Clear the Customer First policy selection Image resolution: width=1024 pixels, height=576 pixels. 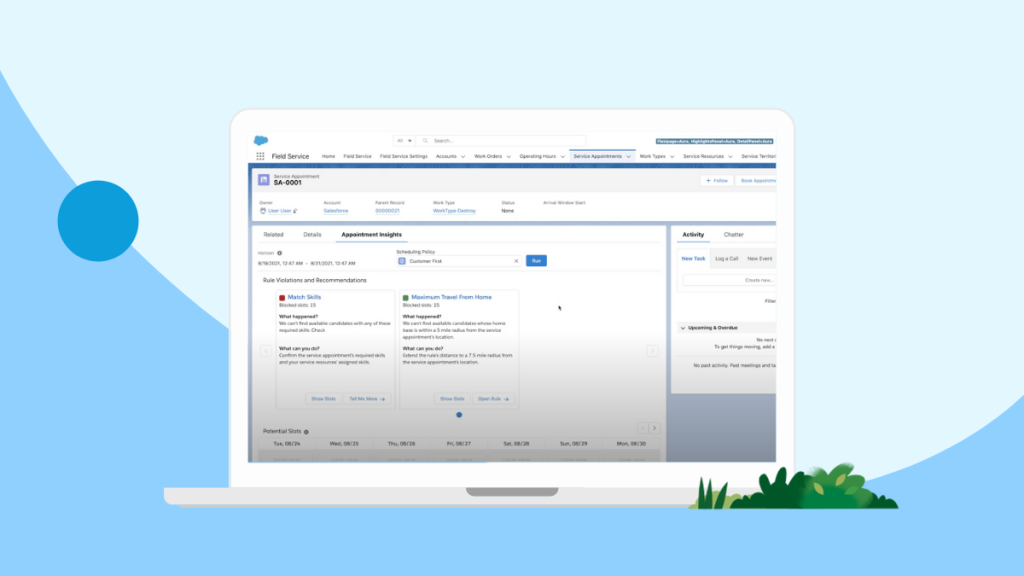tap(516, 261)
